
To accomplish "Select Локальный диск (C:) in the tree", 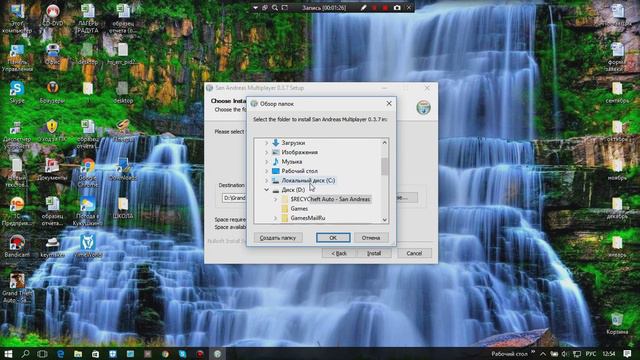I will tap(308, 180).
